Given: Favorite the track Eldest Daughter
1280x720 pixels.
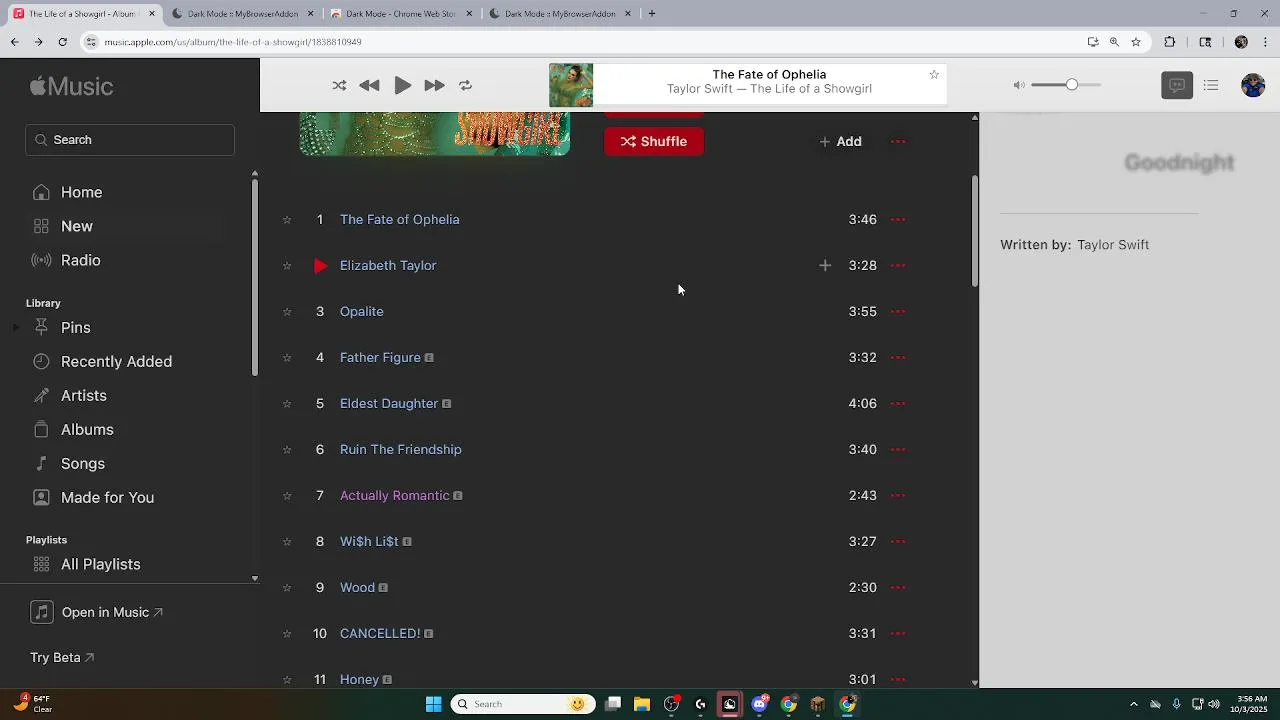Looking at the screenshot, I should (287, 404).
